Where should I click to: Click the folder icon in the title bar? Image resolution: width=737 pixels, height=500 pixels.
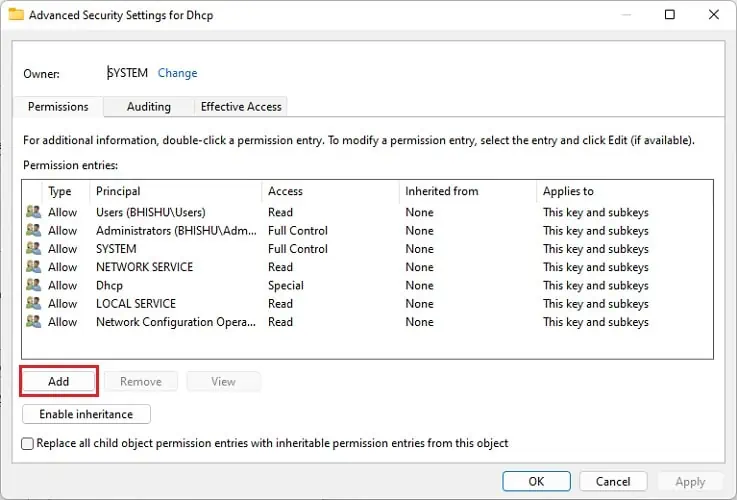click(x=16, y=15)
